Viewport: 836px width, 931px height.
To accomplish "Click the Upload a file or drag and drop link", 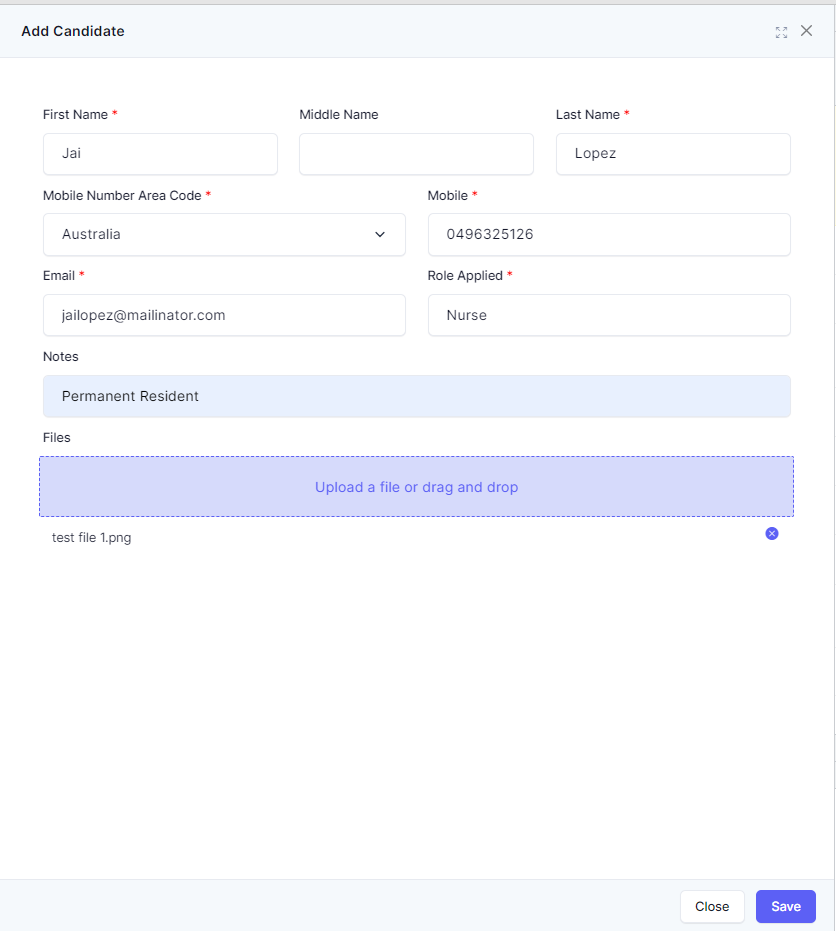I will pyautogui.click(x=416, y=487).
